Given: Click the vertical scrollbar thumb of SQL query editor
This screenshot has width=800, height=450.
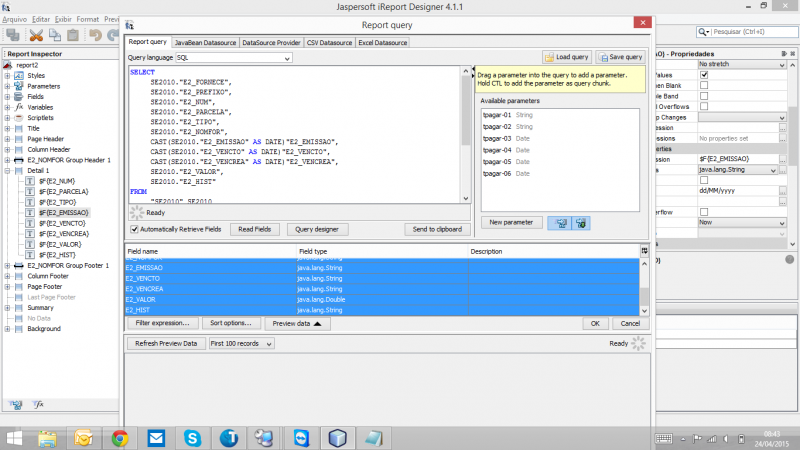Looking at the screenshot, I should point(466,110).
